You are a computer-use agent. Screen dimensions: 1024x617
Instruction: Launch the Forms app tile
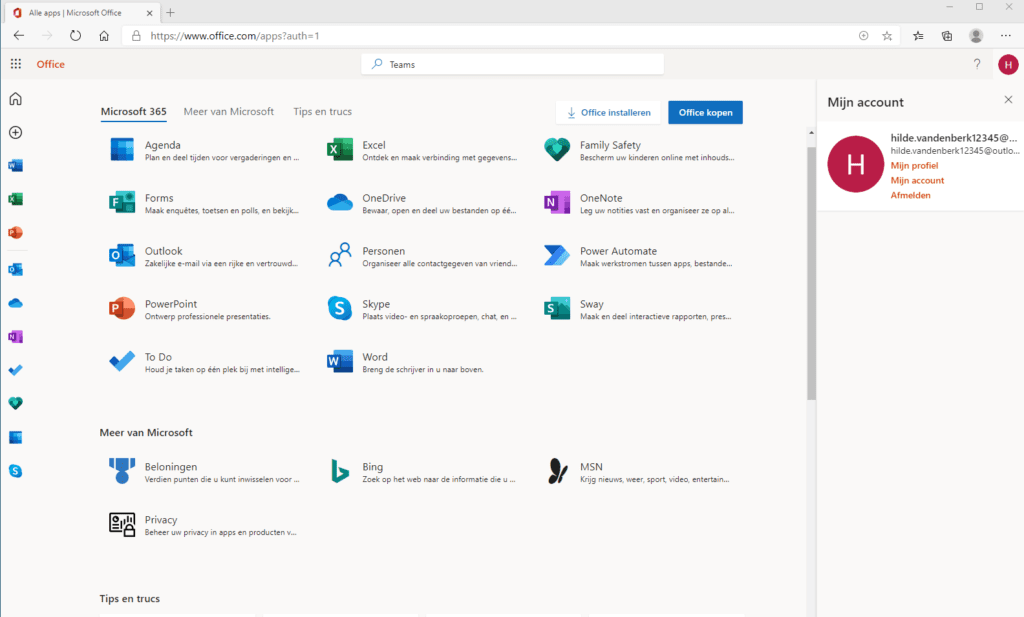click(x=204, y=203)
